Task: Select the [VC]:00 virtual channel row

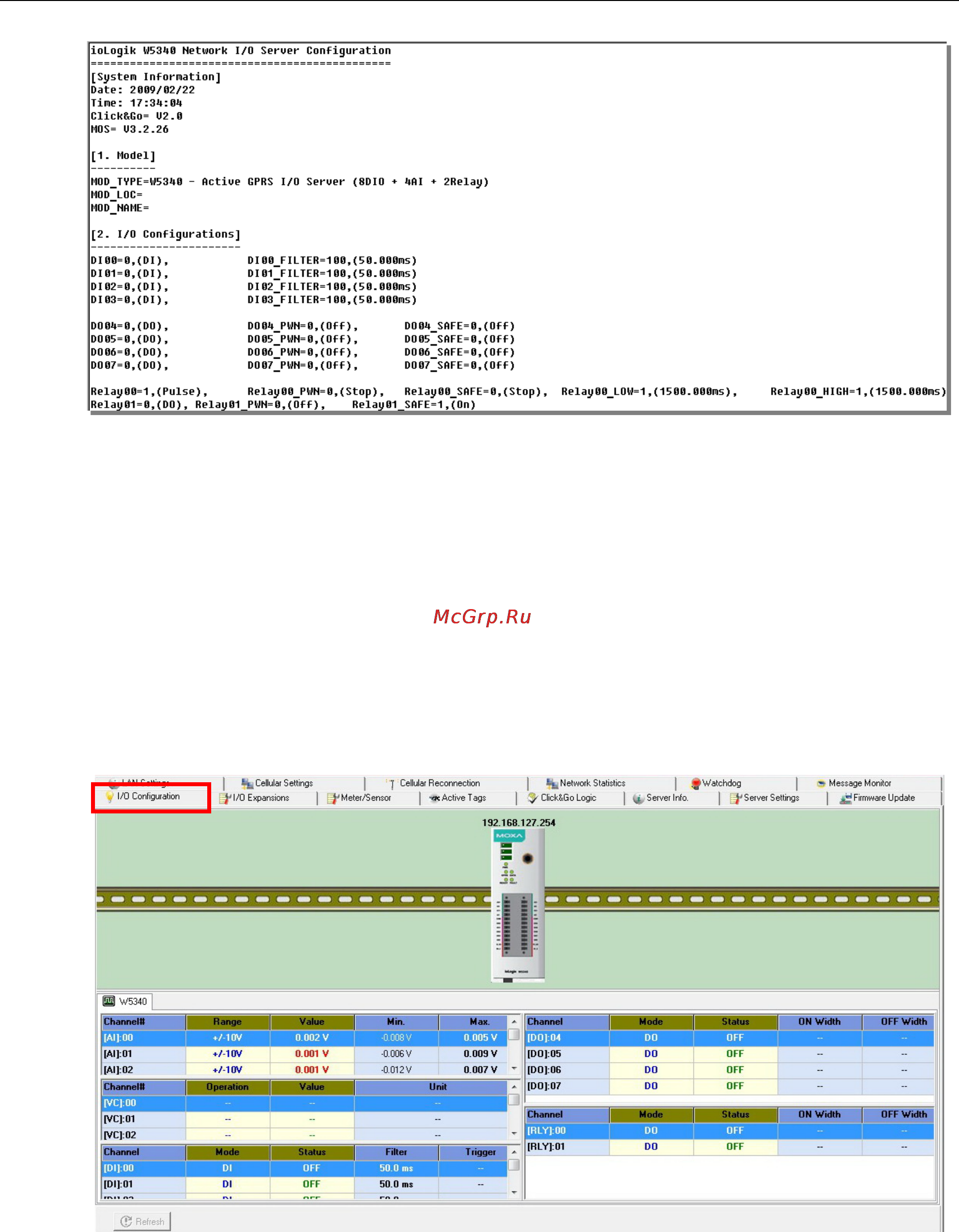Action: click(305, 1103)
